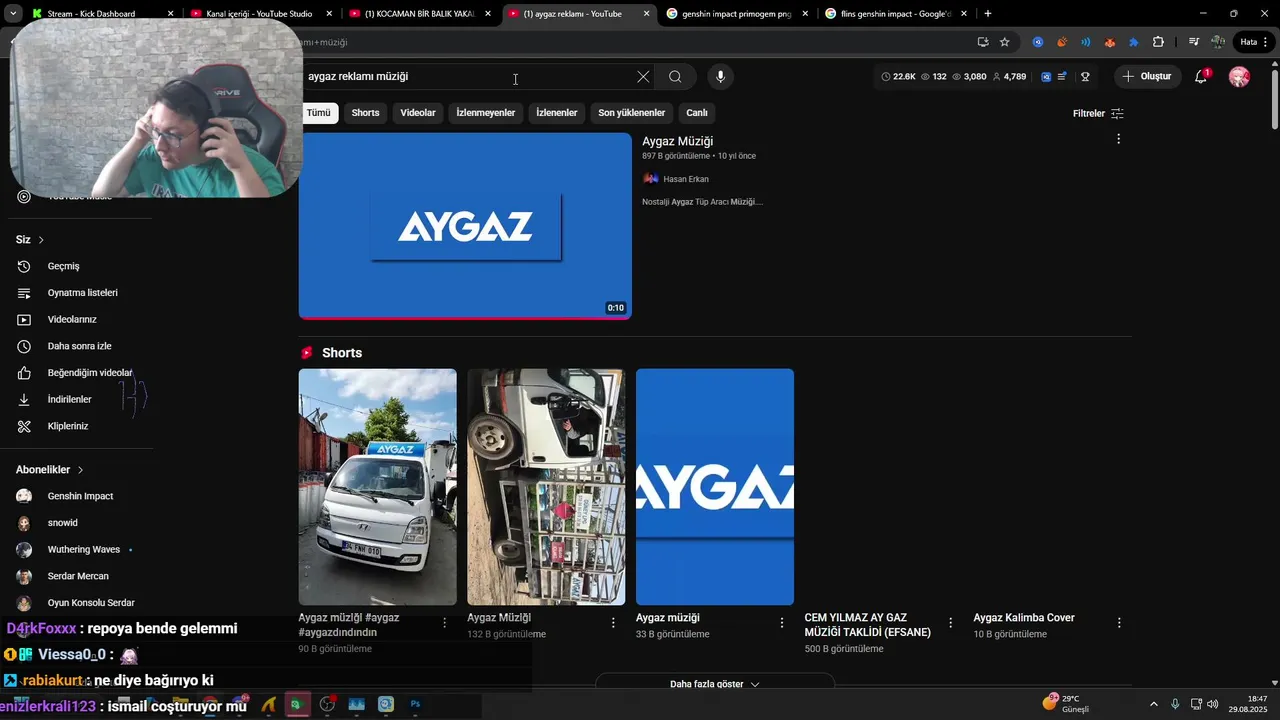Viewport: 1280px width, 720px height.
Task: Open the Filtreler filter panel
Action: (x=1098, y=114)
